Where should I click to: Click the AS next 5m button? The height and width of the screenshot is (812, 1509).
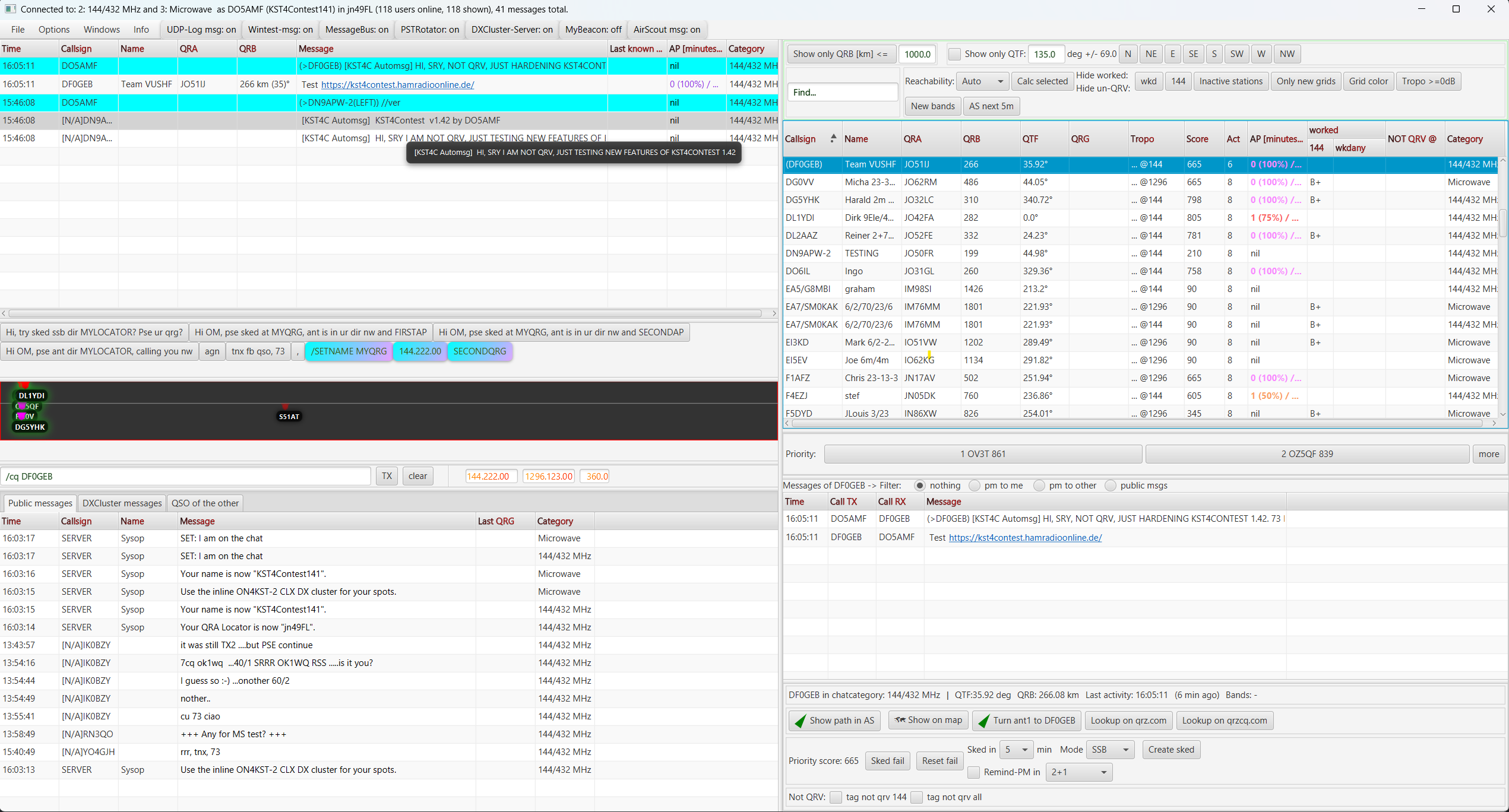pyautogui.click(x=991, y=106)
